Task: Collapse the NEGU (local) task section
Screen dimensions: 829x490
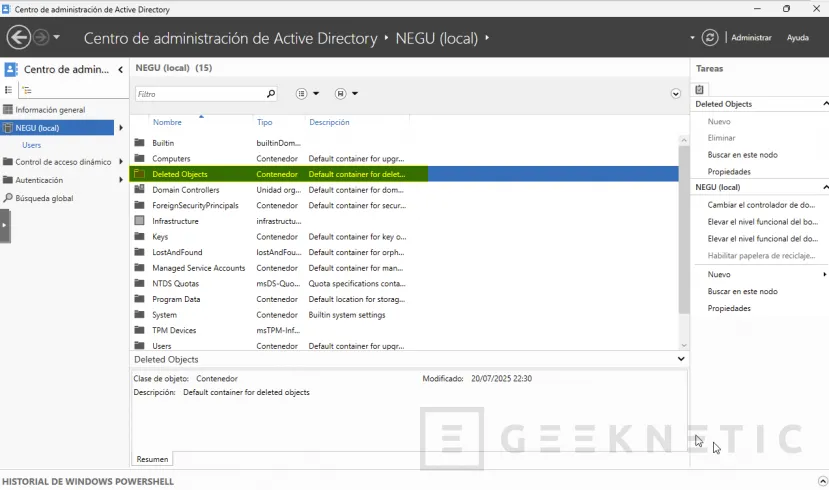Action: (825, 187)
